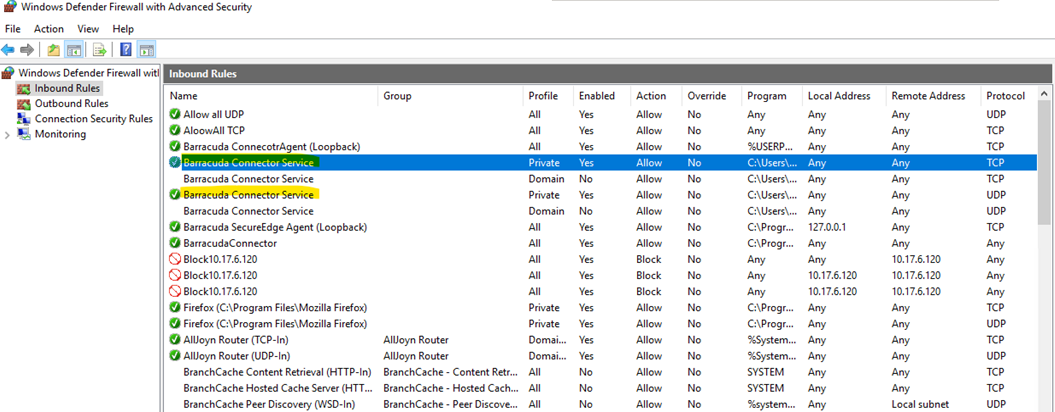Click the green check icon for Allow all UDP
Viewport: 1055px width, 412px height.
(x=175, y=114)
